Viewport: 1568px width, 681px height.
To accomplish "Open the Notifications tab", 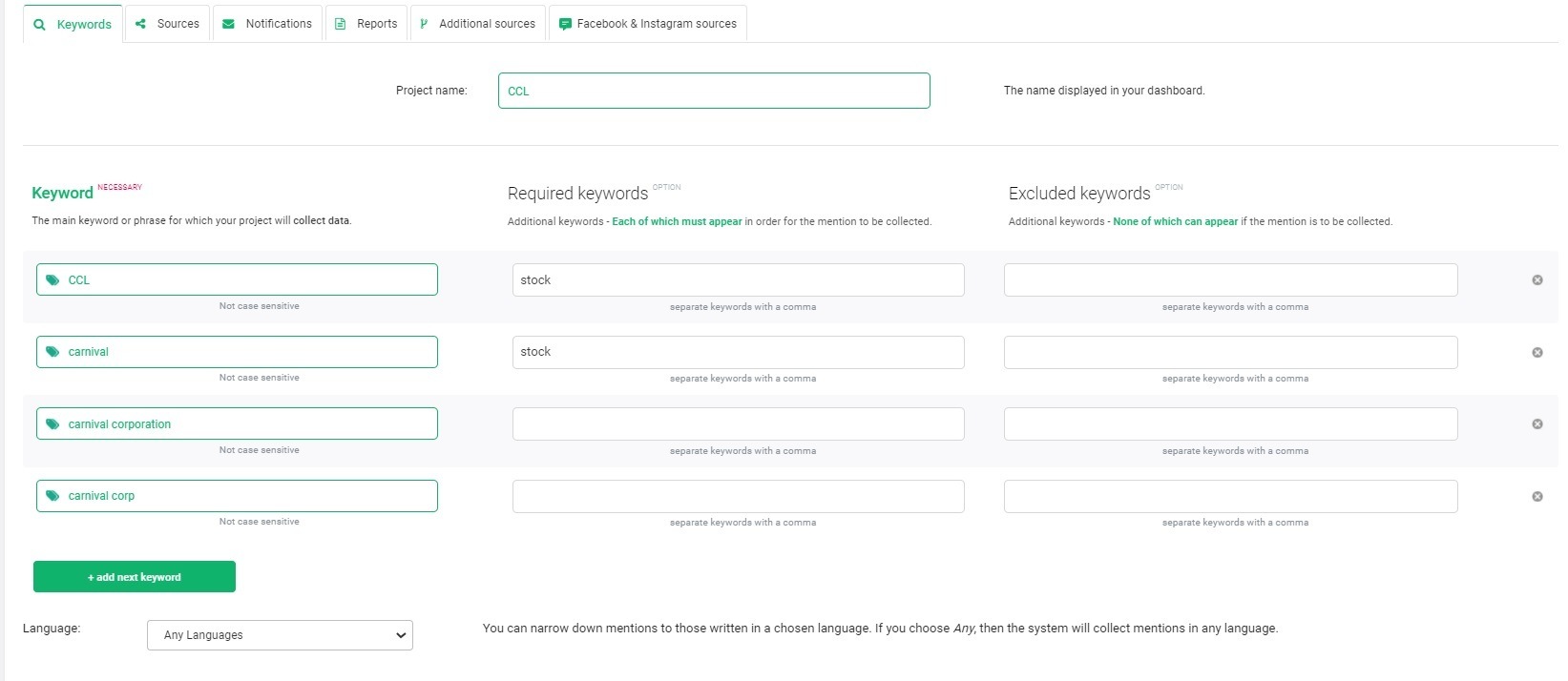I will click(x=267, y=24).
